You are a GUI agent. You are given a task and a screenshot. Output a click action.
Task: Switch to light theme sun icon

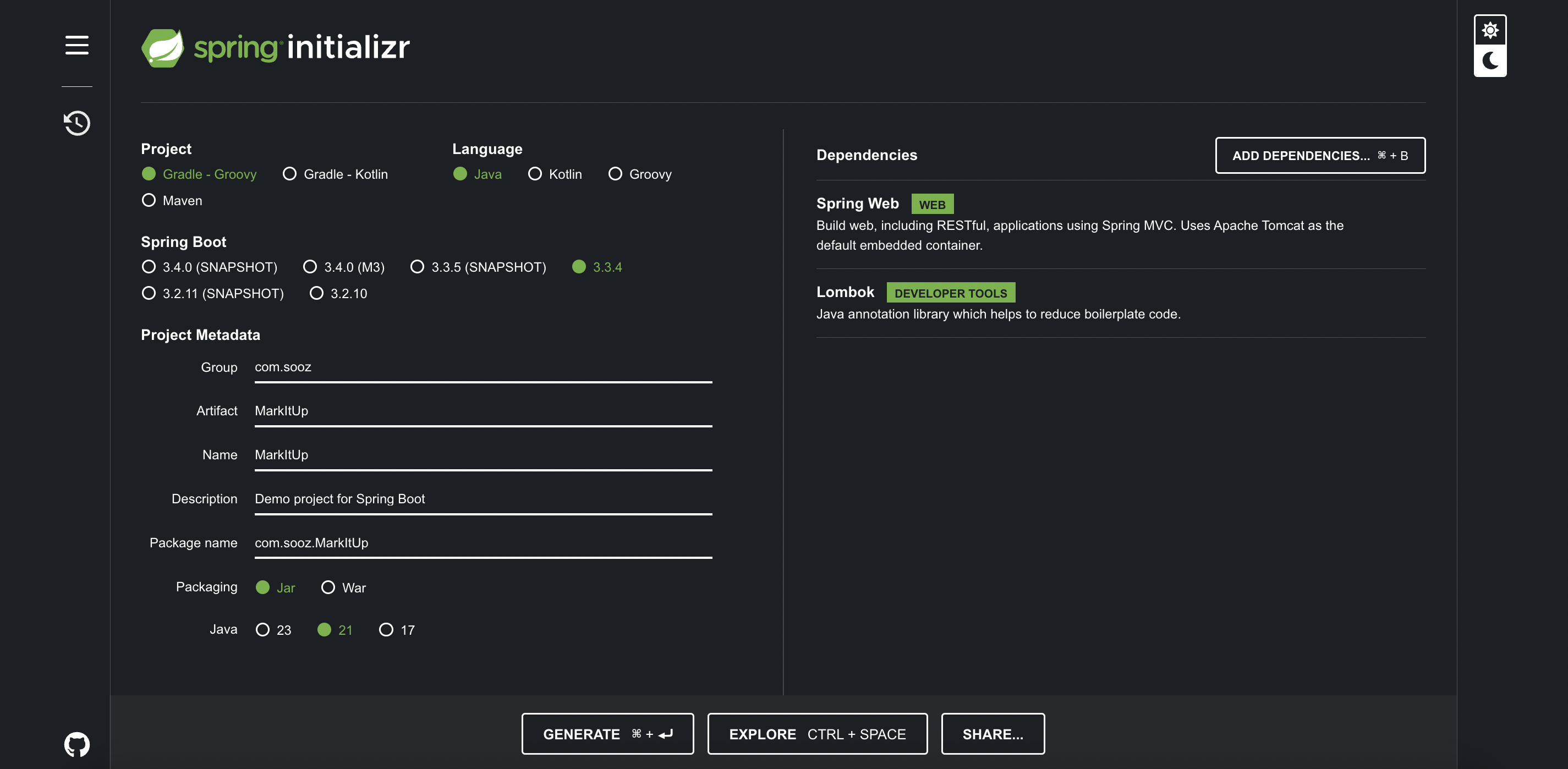(x=1489, y=30)
